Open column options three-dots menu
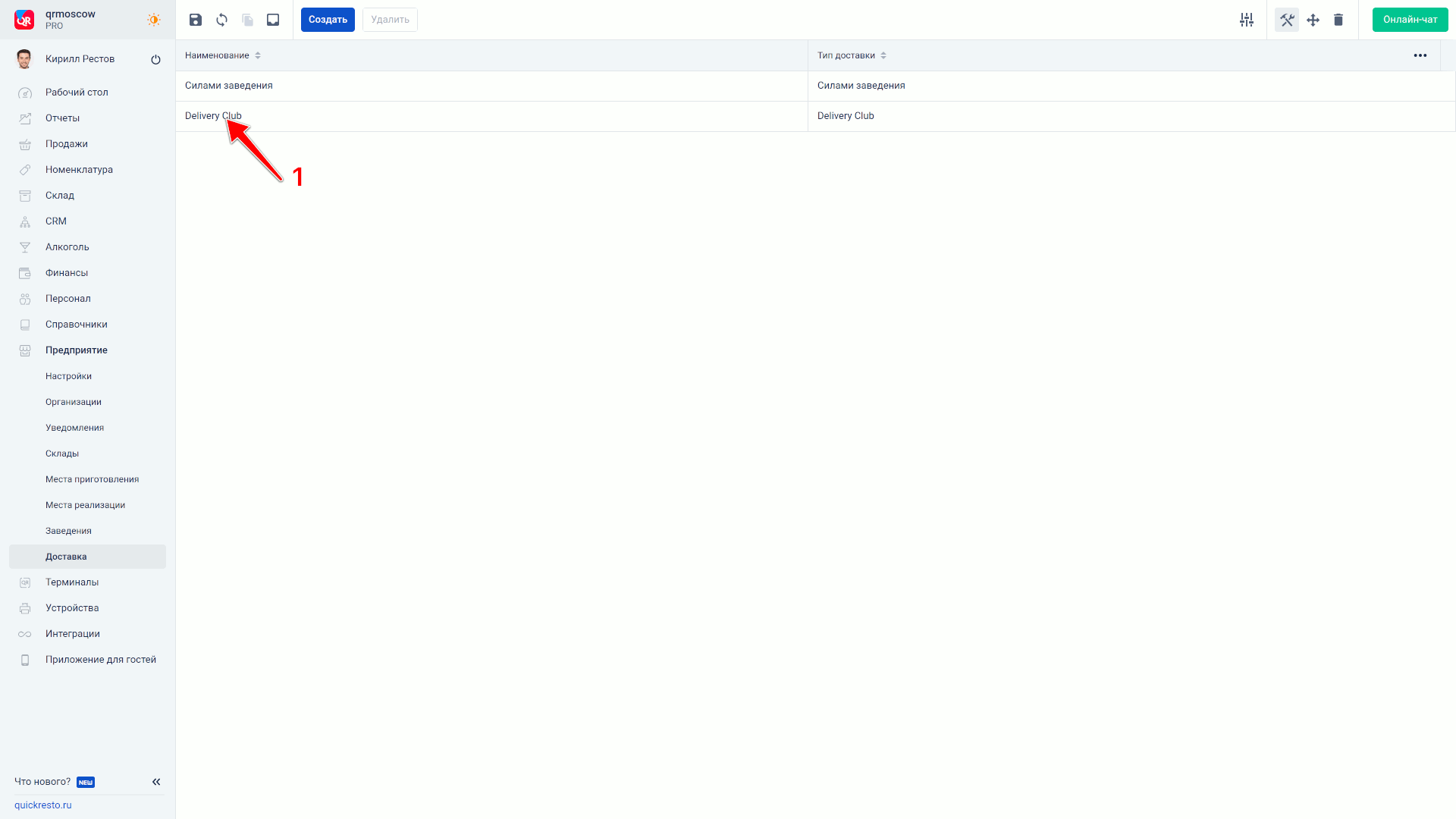This screenshot has height=819, width=1456. [1420, 55]
